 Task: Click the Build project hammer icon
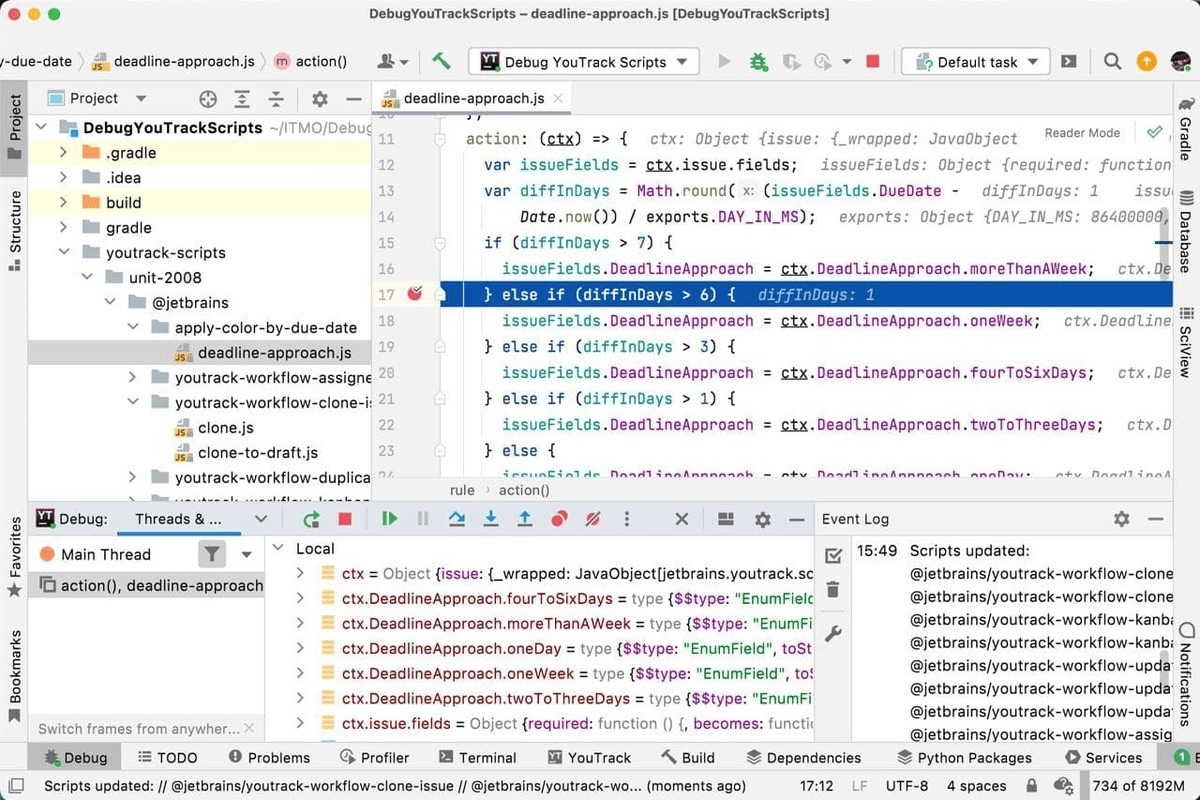pyautogui.click(x=441, y=61)
